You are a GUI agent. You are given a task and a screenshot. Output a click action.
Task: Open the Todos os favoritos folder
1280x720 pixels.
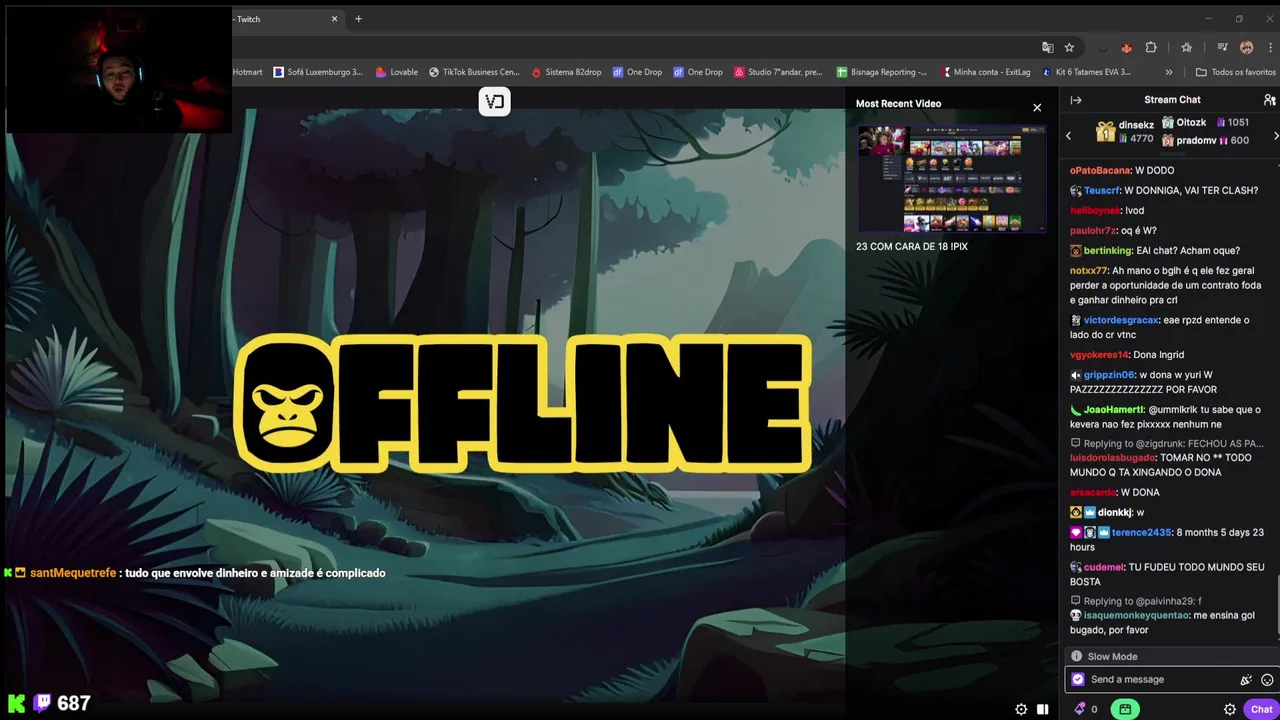click(1236, 72)
